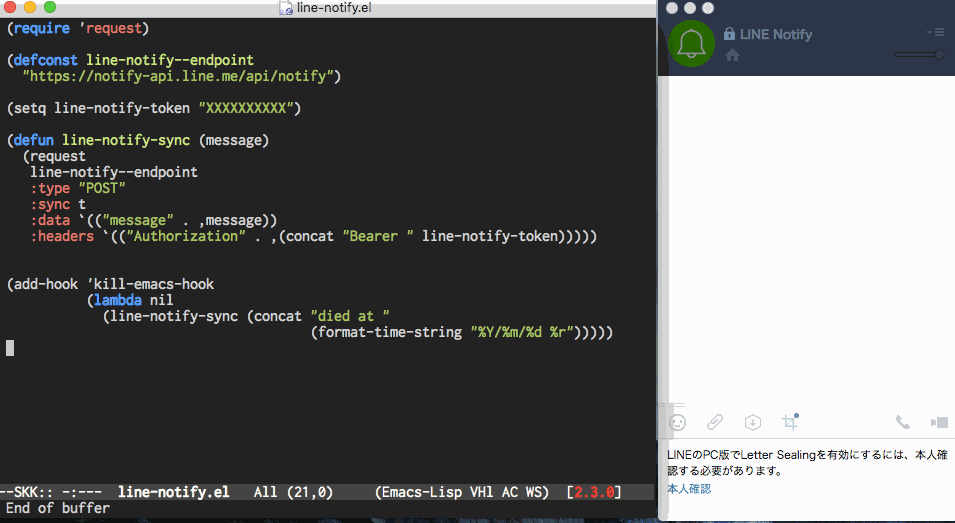Click the Letter Sealing notice text
Image resolution: width=955 pixels, height=523 pixels.
(807, 463)
